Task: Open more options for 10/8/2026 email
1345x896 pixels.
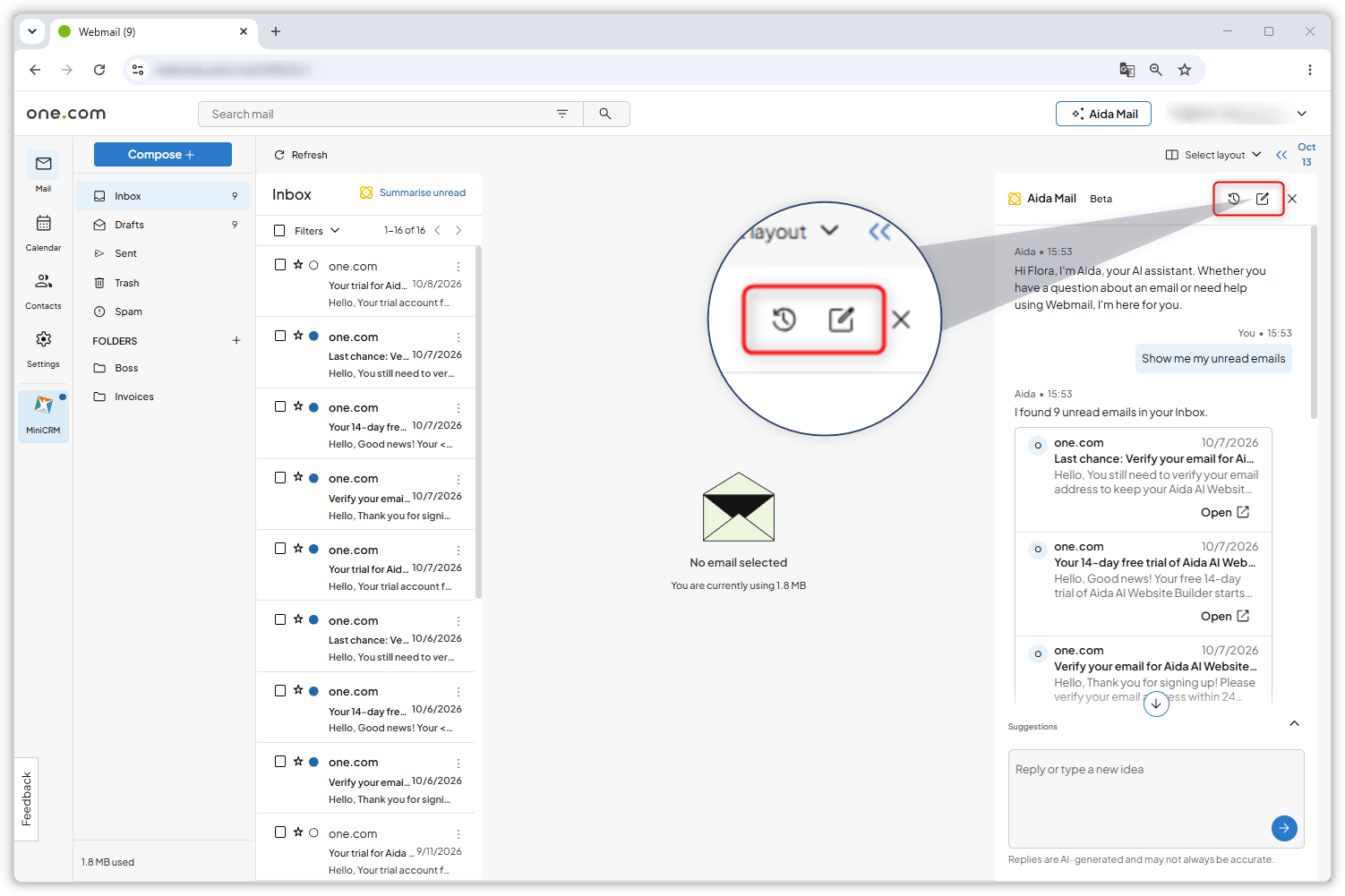Action: [458, 267]
